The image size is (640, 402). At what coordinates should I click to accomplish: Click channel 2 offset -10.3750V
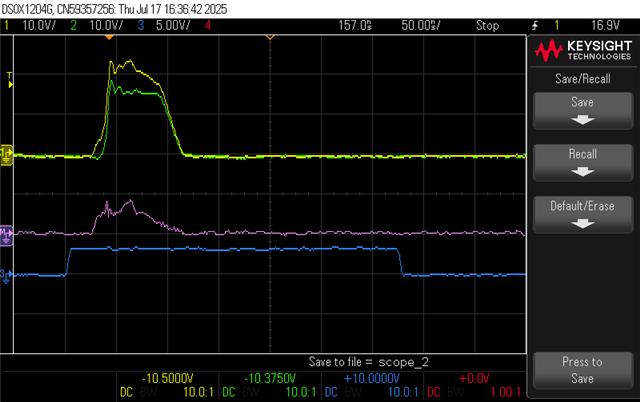coord(270,378)
